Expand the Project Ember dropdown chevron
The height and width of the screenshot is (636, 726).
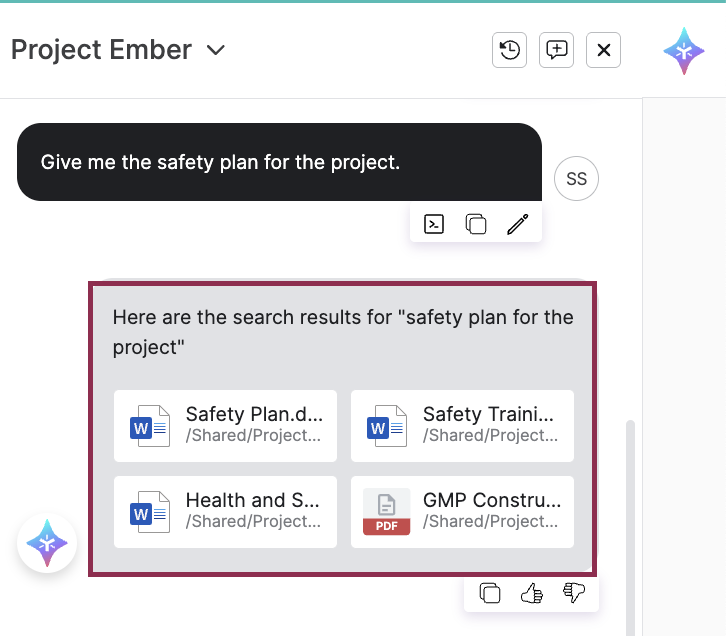(x=216, y=50)
